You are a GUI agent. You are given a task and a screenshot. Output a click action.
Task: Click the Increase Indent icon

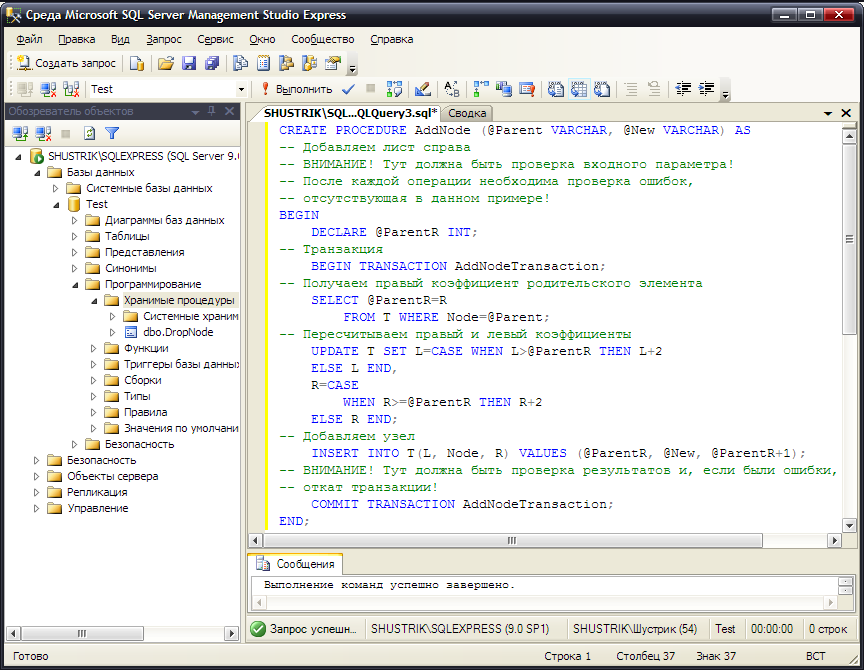tap(706, 89)
